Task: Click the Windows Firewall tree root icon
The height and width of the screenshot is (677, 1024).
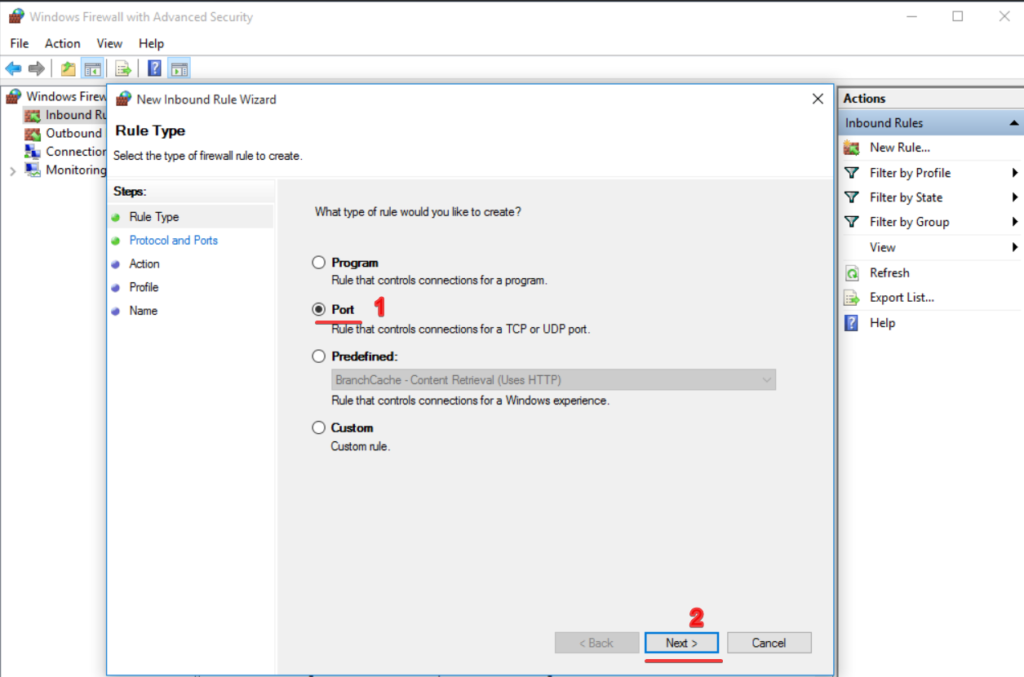Action: [14, 97]
